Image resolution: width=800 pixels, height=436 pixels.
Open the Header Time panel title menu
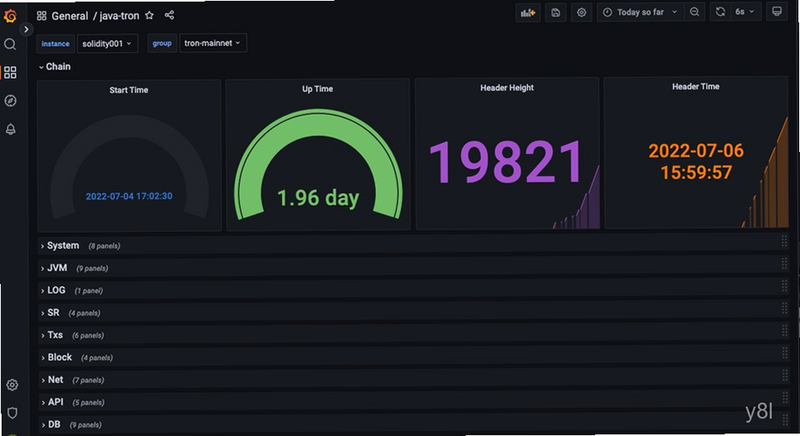click(695, 87)
